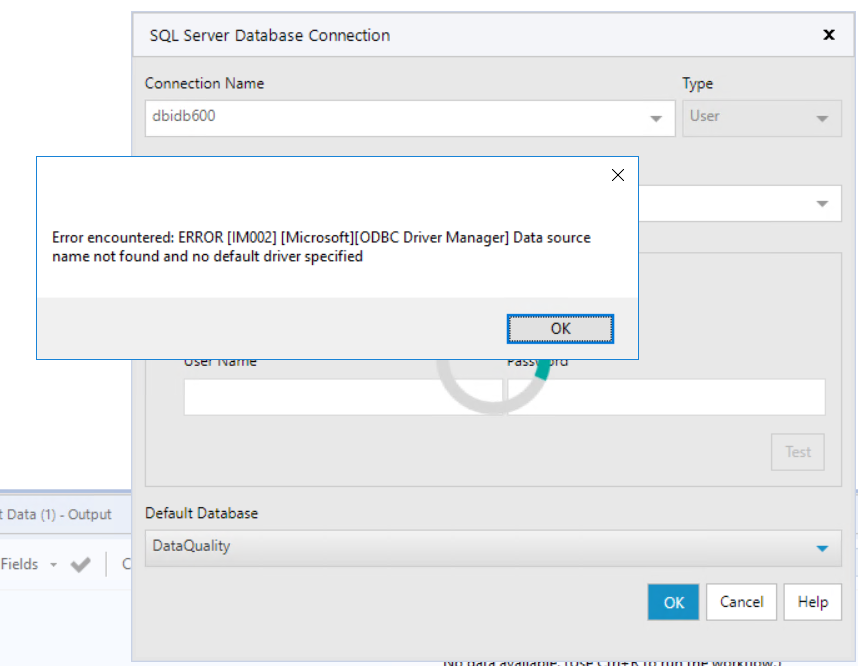
Task: Open Help for the database connection
Action: click(812, 602)
